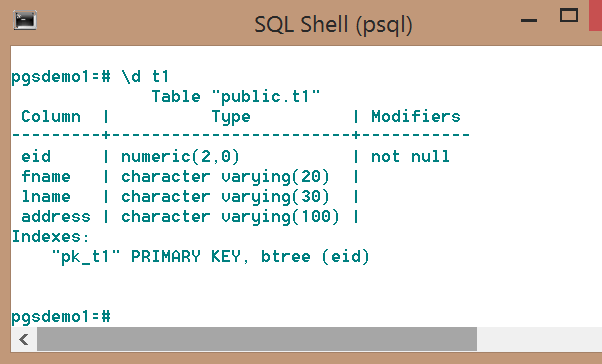This screenshot has height=364, width=602.
Task: Minimize the SQL Shell window
Action: pyautogui.click(x=529, y=20)
